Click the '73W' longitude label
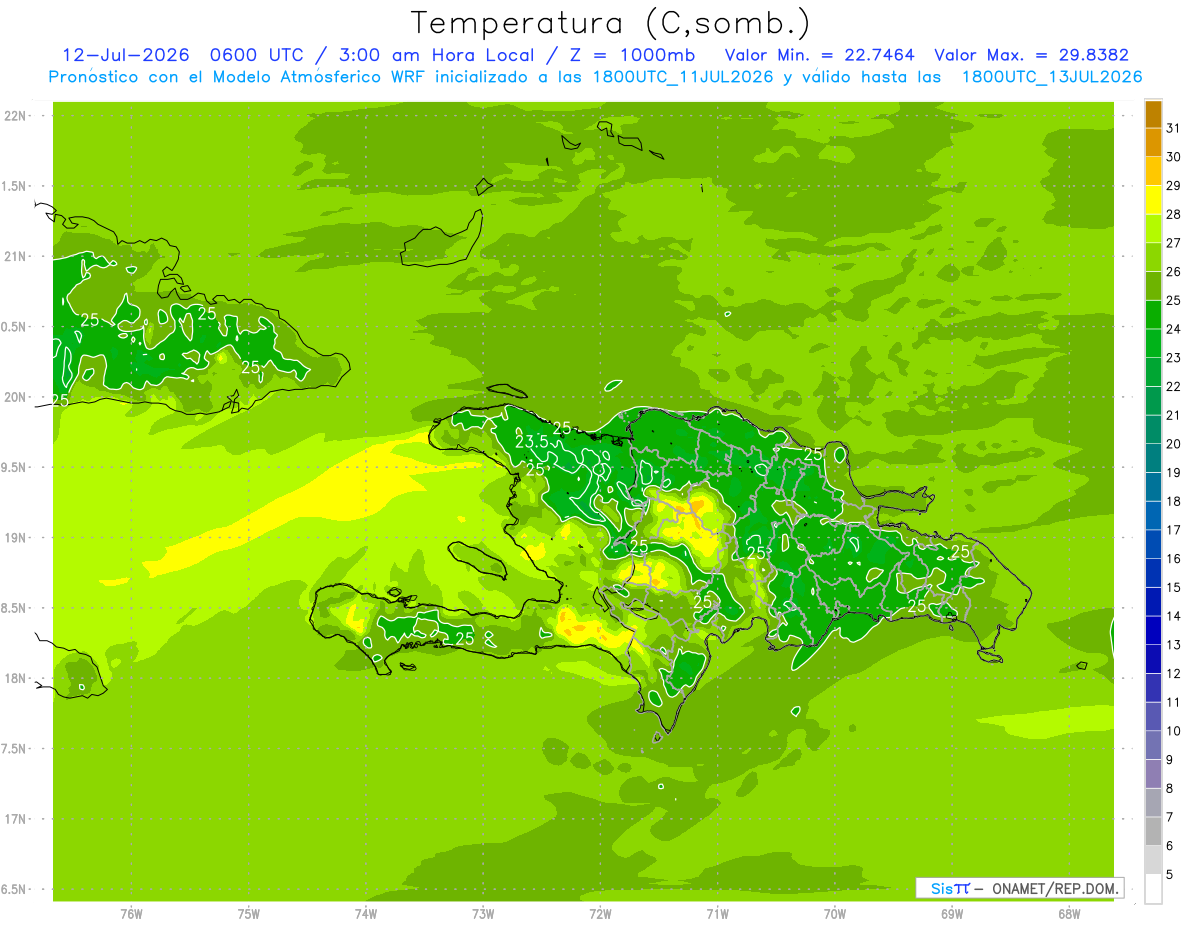Image resolution: width=1200 pixels, height=927 pixels. (483, 913)
